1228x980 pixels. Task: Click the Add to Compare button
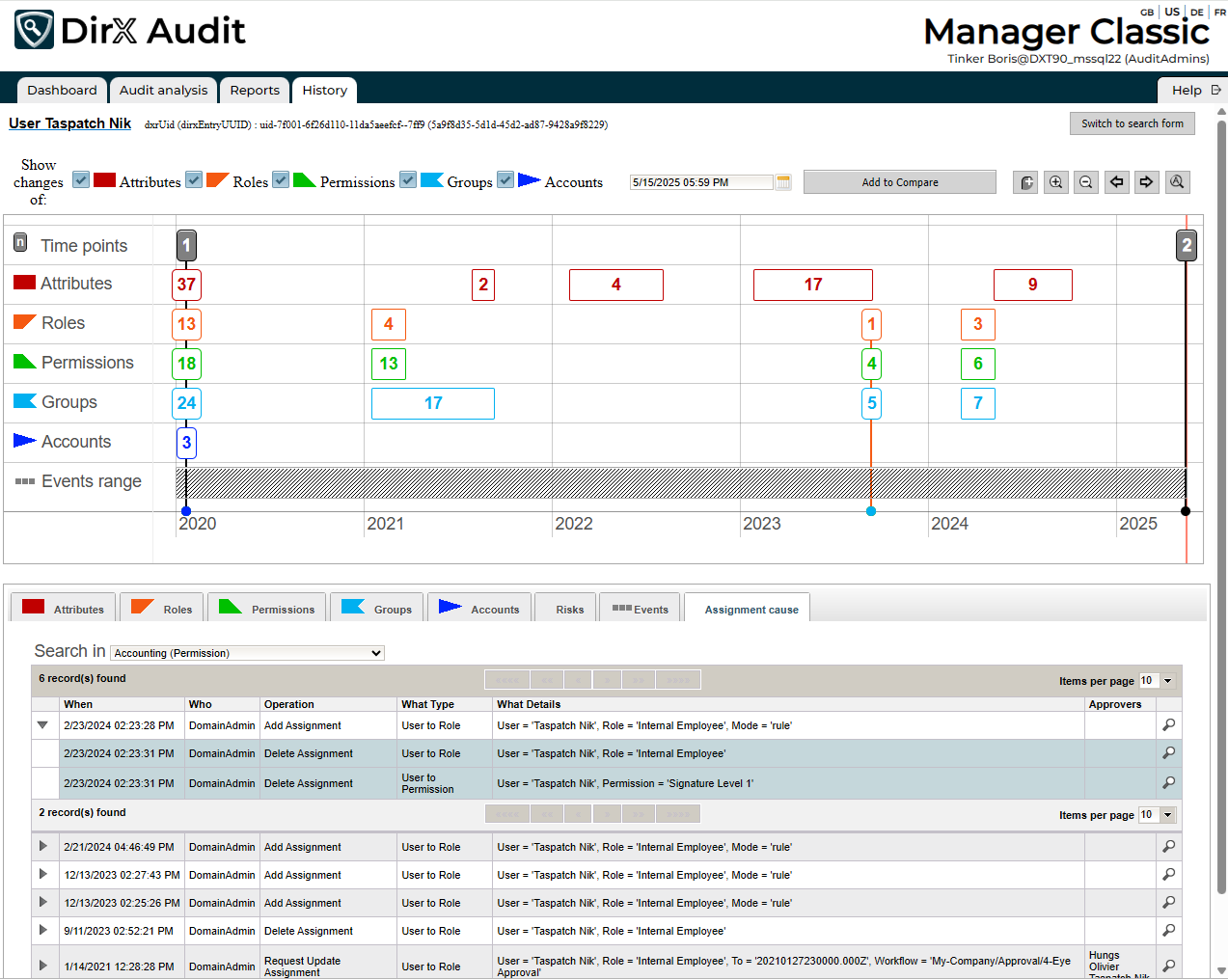tap(899, 182)
